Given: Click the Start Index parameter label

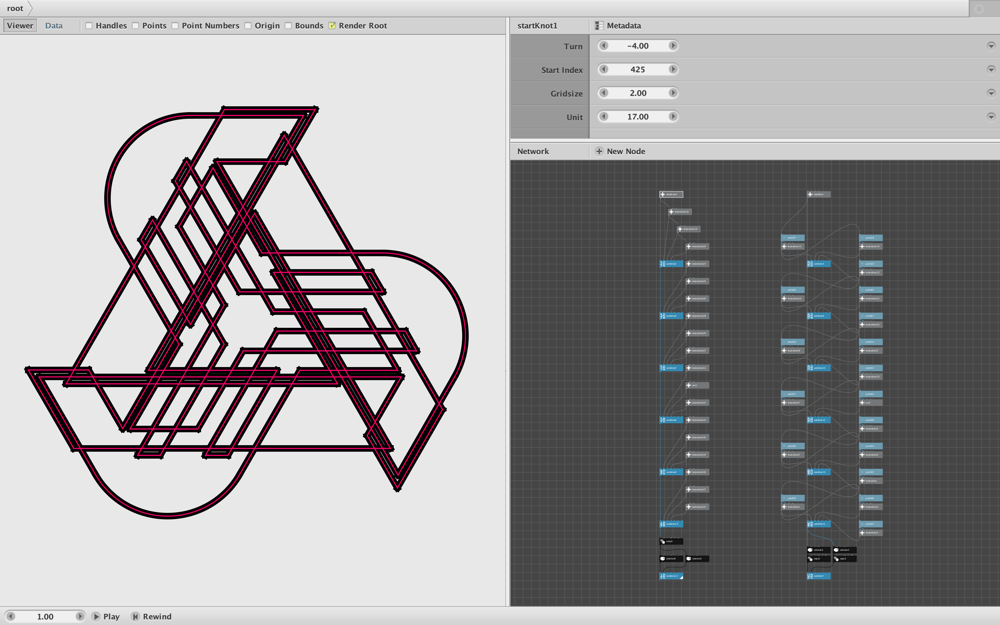Looking at the screenshot, I should (562, 70).
